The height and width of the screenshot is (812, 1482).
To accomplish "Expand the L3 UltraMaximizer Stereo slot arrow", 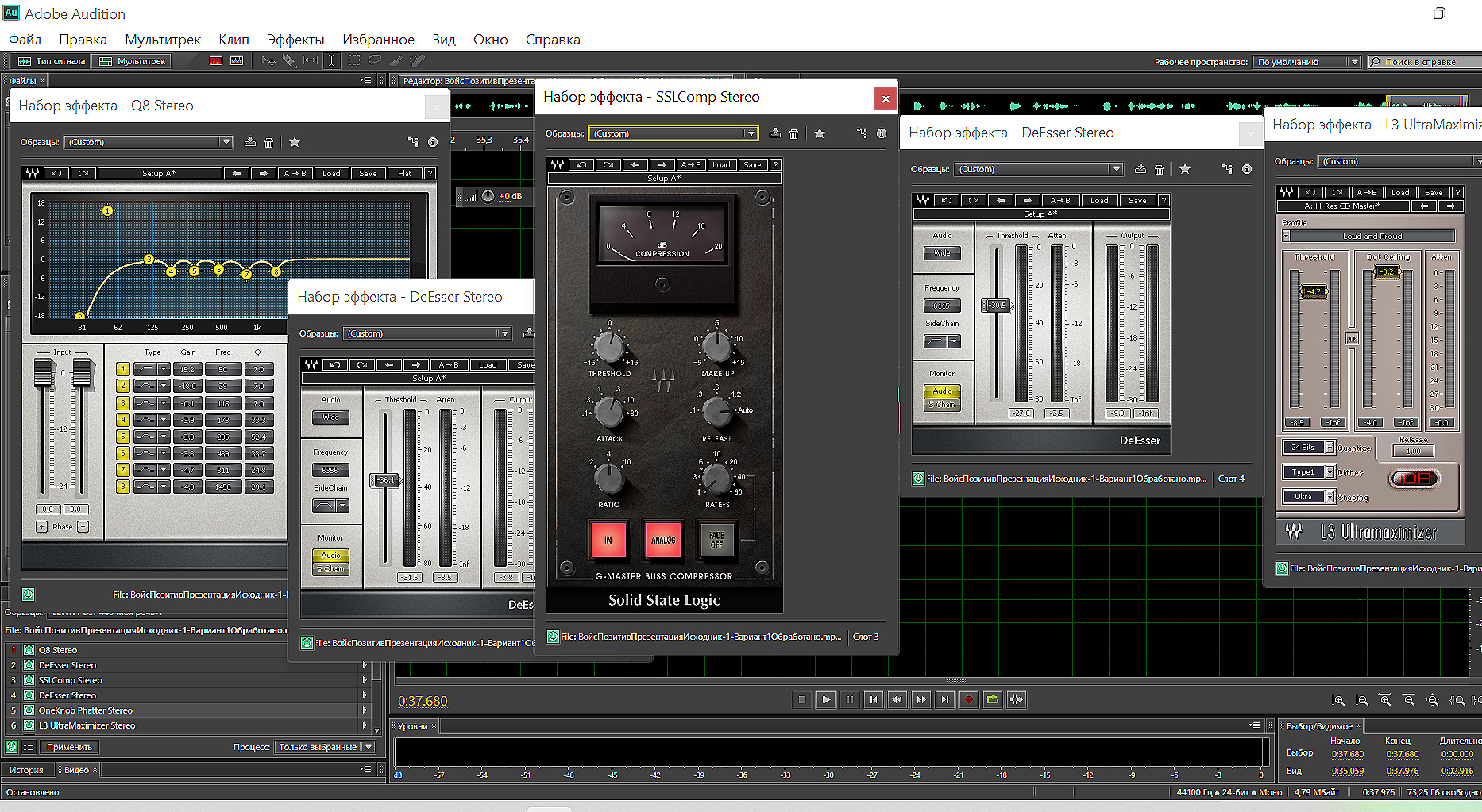I will point(365,725).
